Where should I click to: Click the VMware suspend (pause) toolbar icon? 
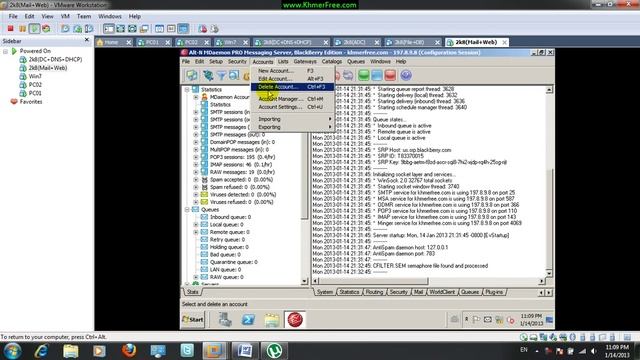pos(22,29)
